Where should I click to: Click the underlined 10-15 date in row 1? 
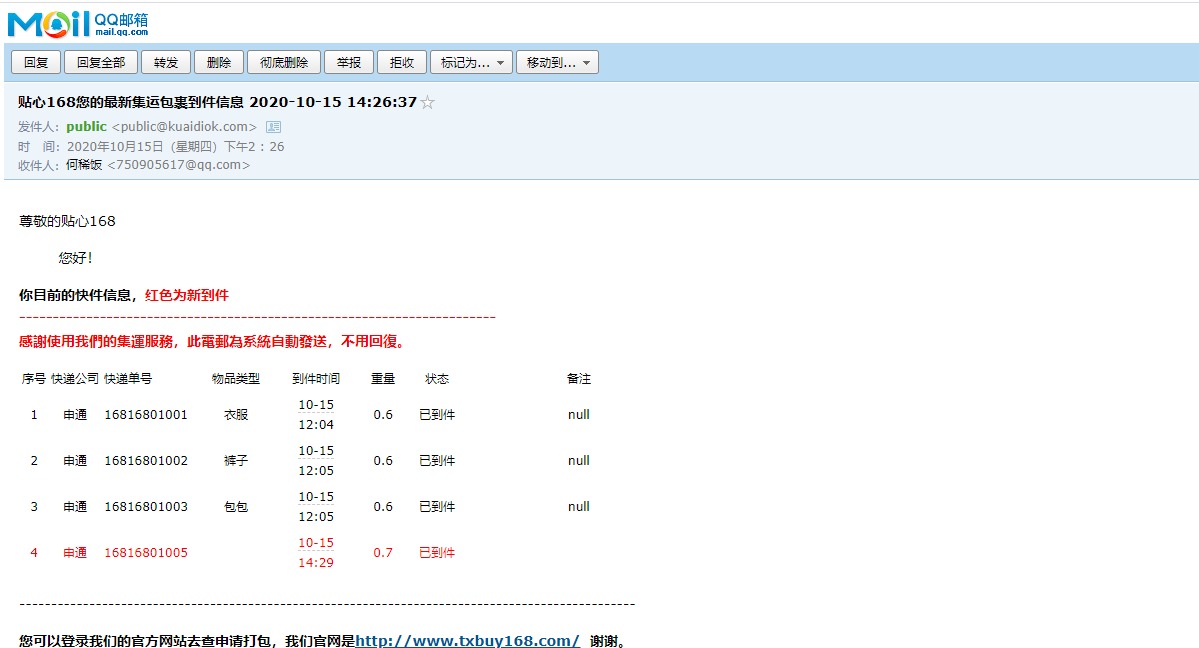click(316, 405)
